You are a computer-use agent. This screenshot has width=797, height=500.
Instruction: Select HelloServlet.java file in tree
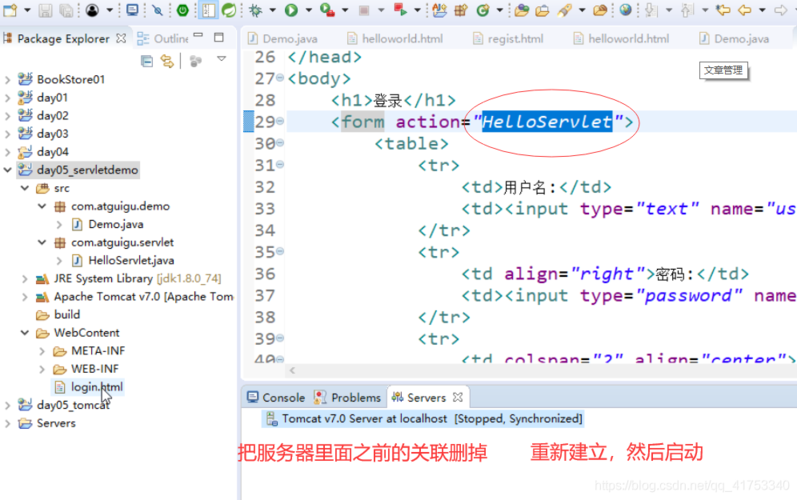point(123,261)
